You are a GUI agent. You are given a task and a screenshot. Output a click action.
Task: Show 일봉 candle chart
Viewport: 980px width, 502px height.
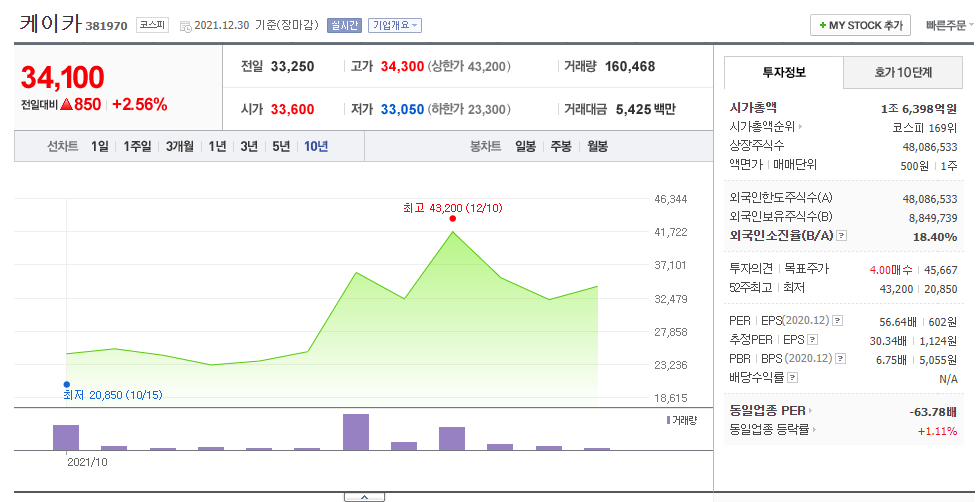[x=526, y=146]
